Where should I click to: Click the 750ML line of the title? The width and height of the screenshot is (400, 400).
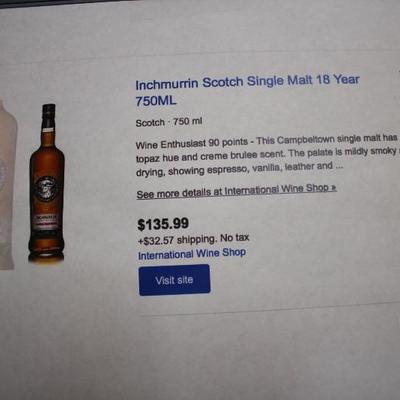click(156, 101)
